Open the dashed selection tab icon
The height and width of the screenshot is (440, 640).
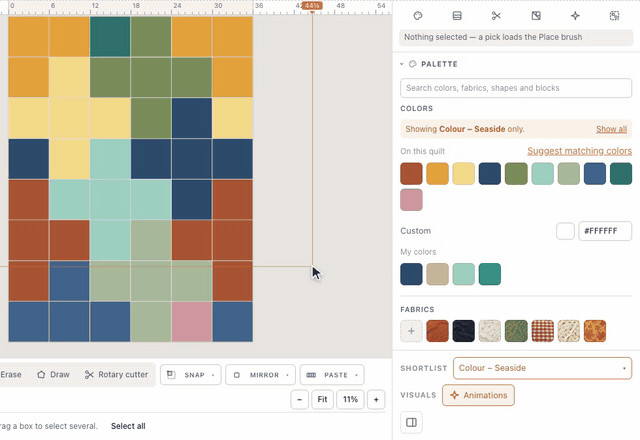(614, 16)
